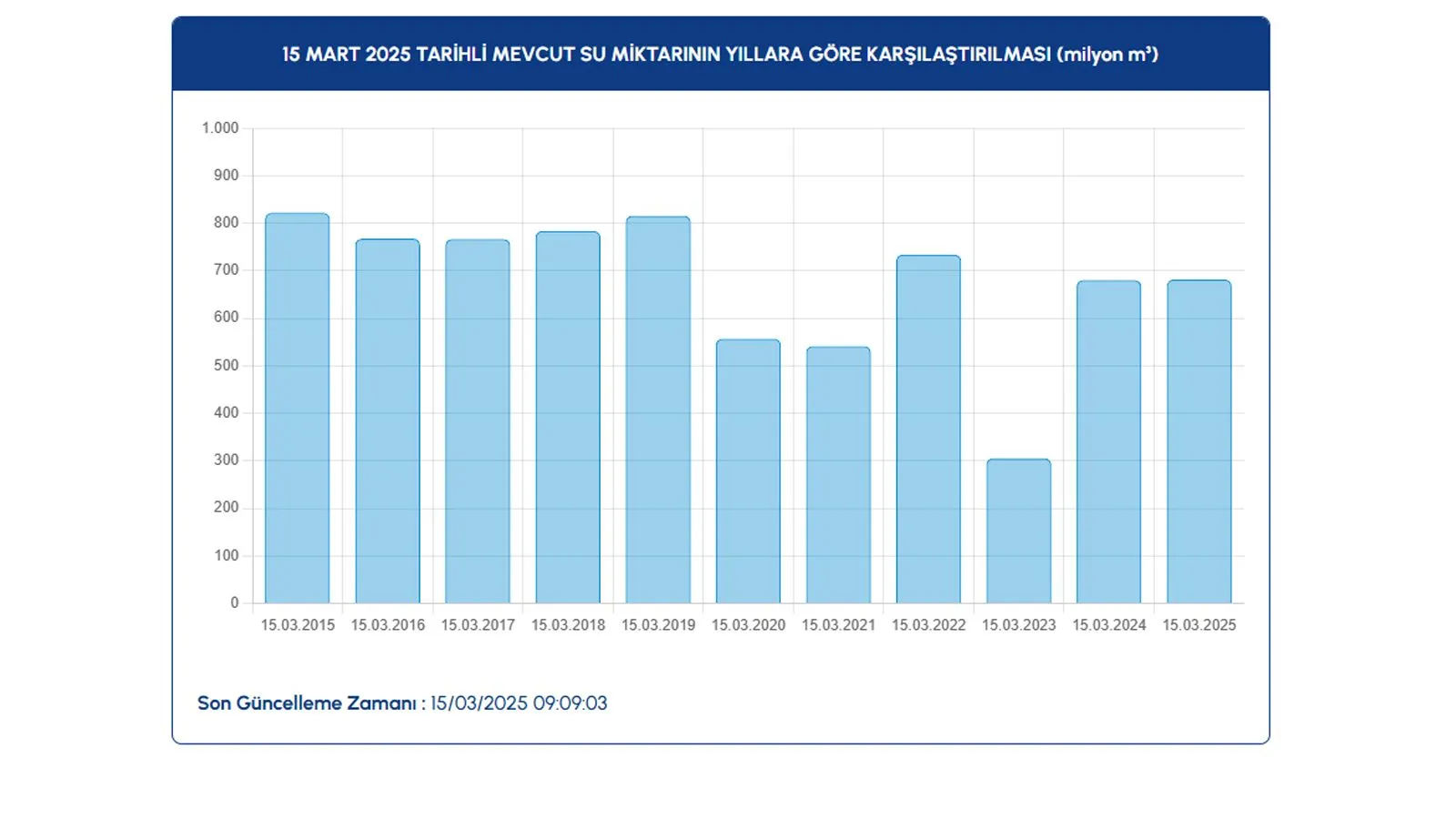Image resolution: width=1456 pixels, height=819 pixels.
Task: Click the y-axis value 800
Action: [227, 223]
